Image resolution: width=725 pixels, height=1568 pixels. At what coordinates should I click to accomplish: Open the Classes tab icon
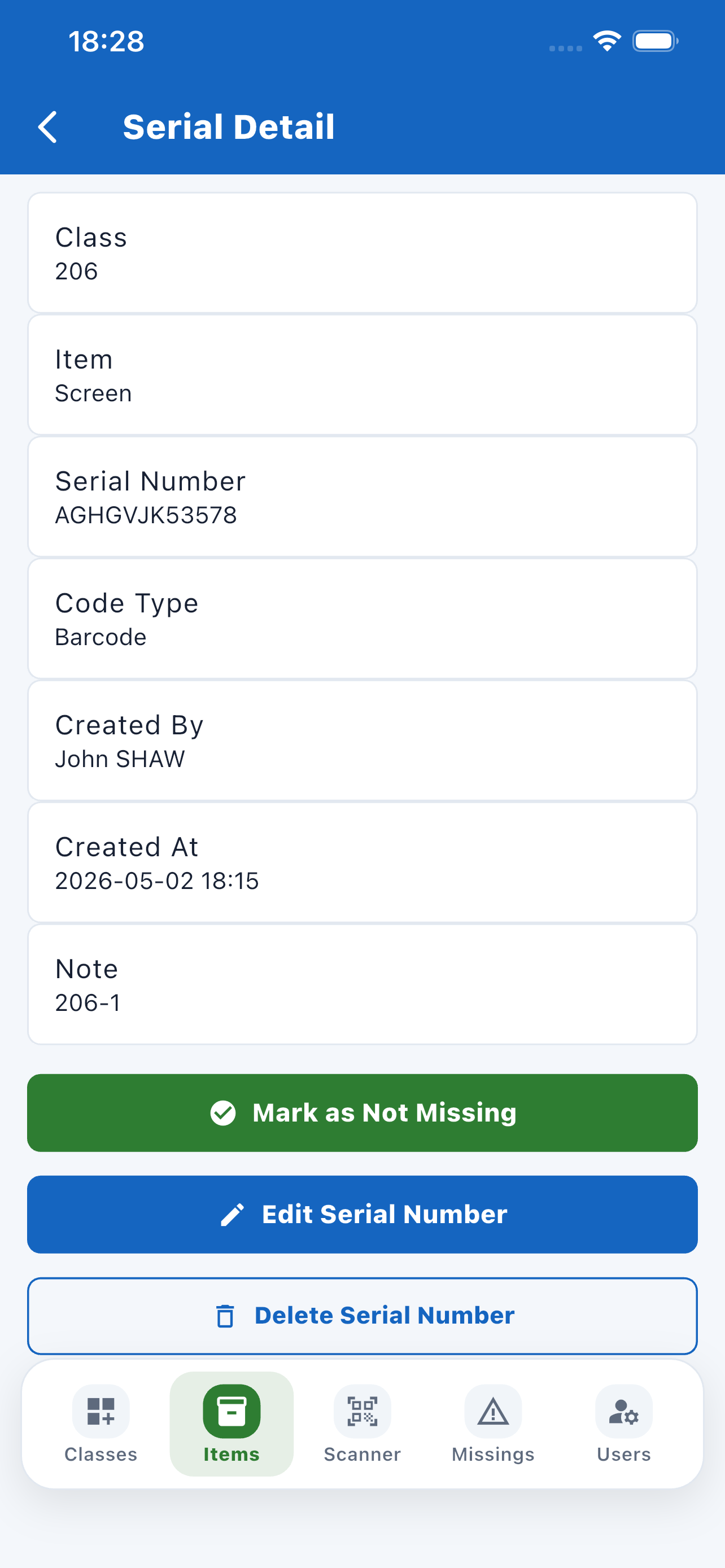101,1411
